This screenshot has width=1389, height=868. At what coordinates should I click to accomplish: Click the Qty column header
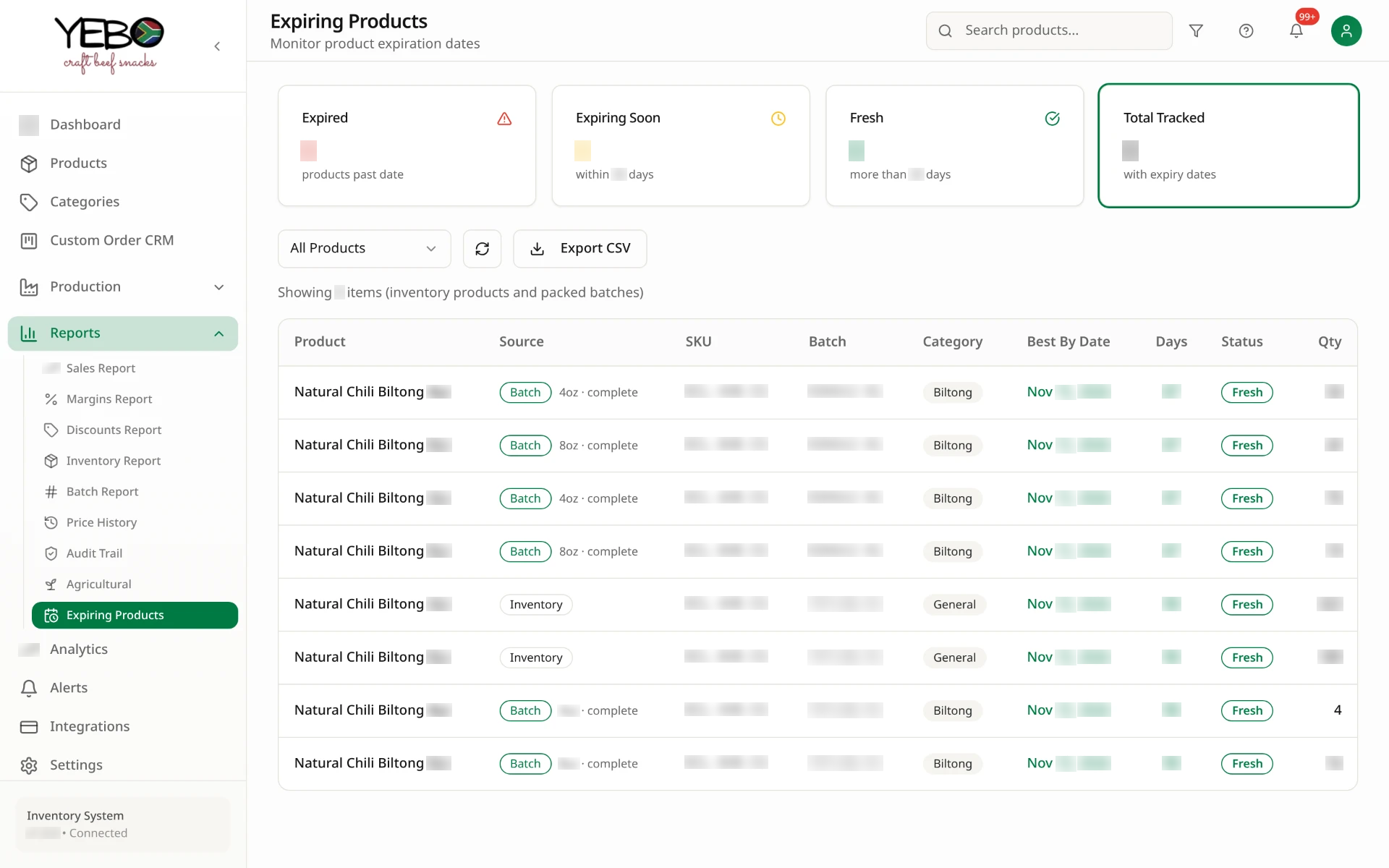click(1329, 341)
